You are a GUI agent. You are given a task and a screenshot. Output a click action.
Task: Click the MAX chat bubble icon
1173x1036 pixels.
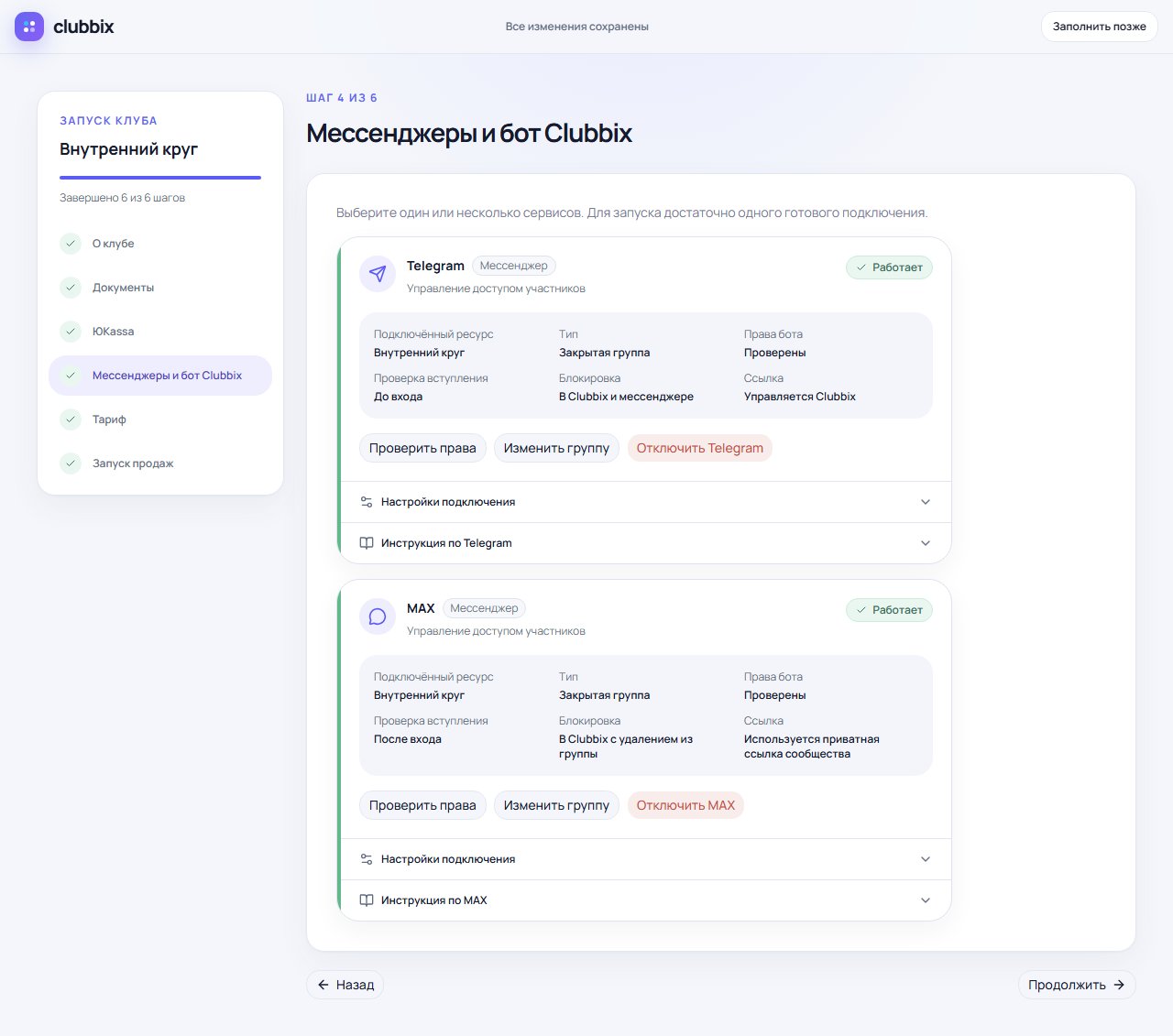(x=378, y=616)
